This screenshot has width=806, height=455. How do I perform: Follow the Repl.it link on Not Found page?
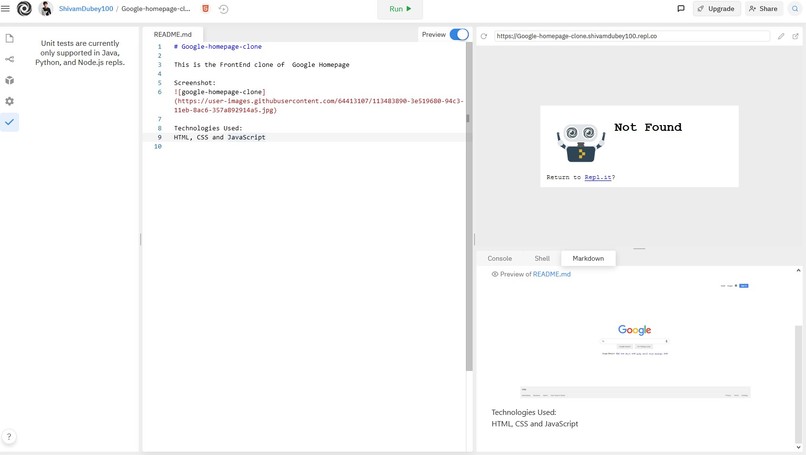(x=598, y=177)
